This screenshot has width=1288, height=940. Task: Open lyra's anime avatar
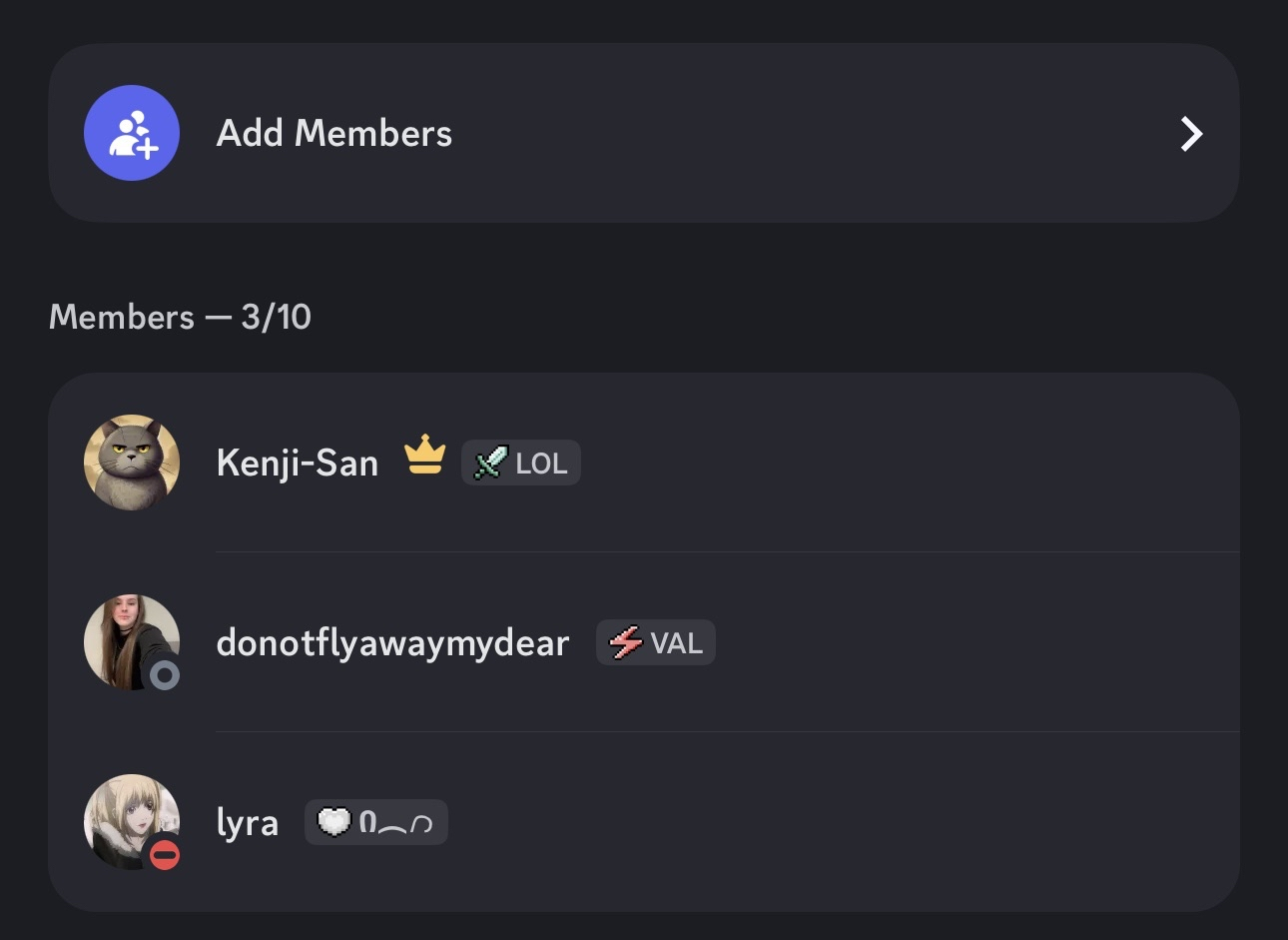click(125, 815)
